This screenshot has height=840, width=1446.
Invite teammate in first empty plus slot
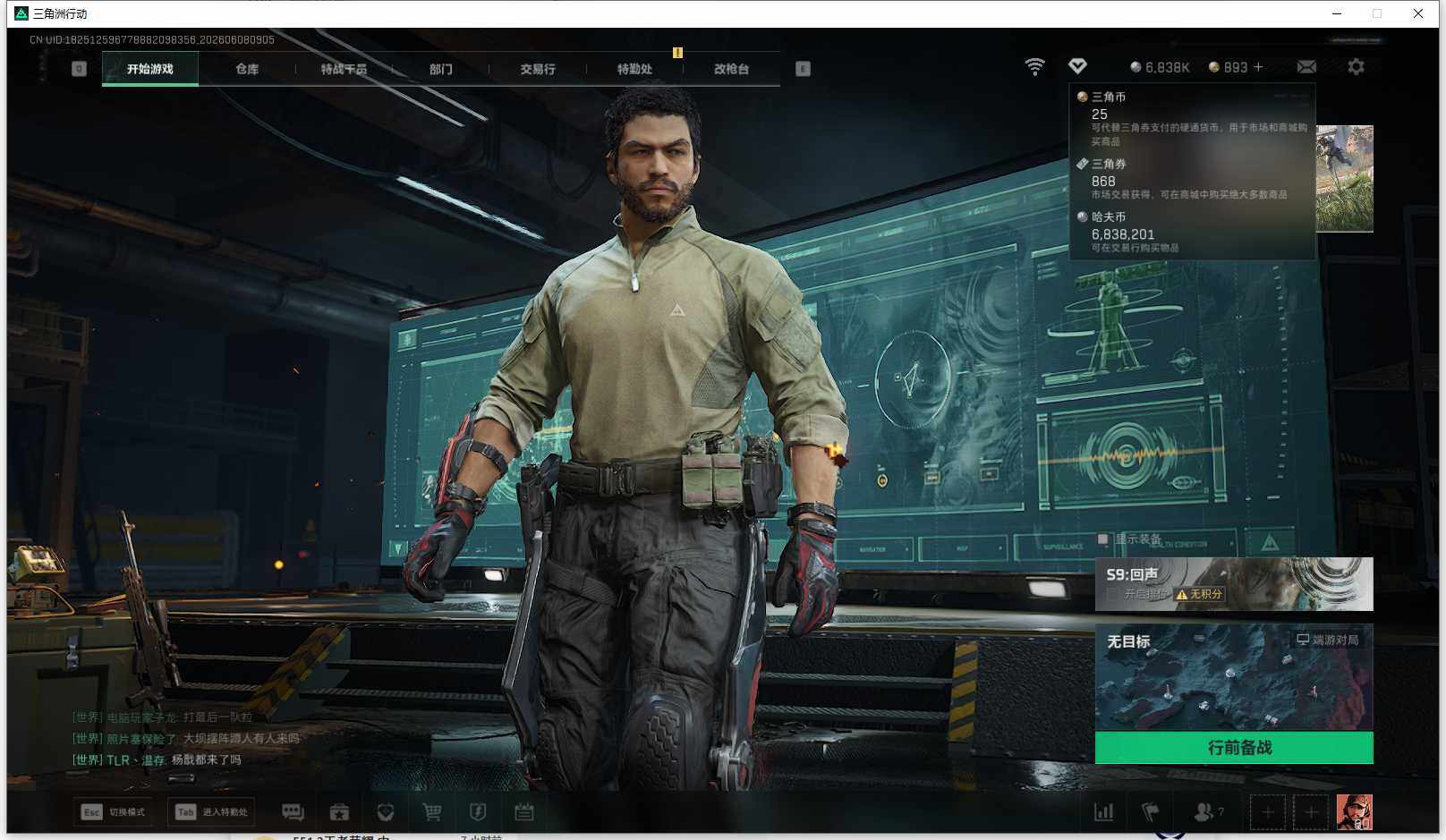[1267, 812]
